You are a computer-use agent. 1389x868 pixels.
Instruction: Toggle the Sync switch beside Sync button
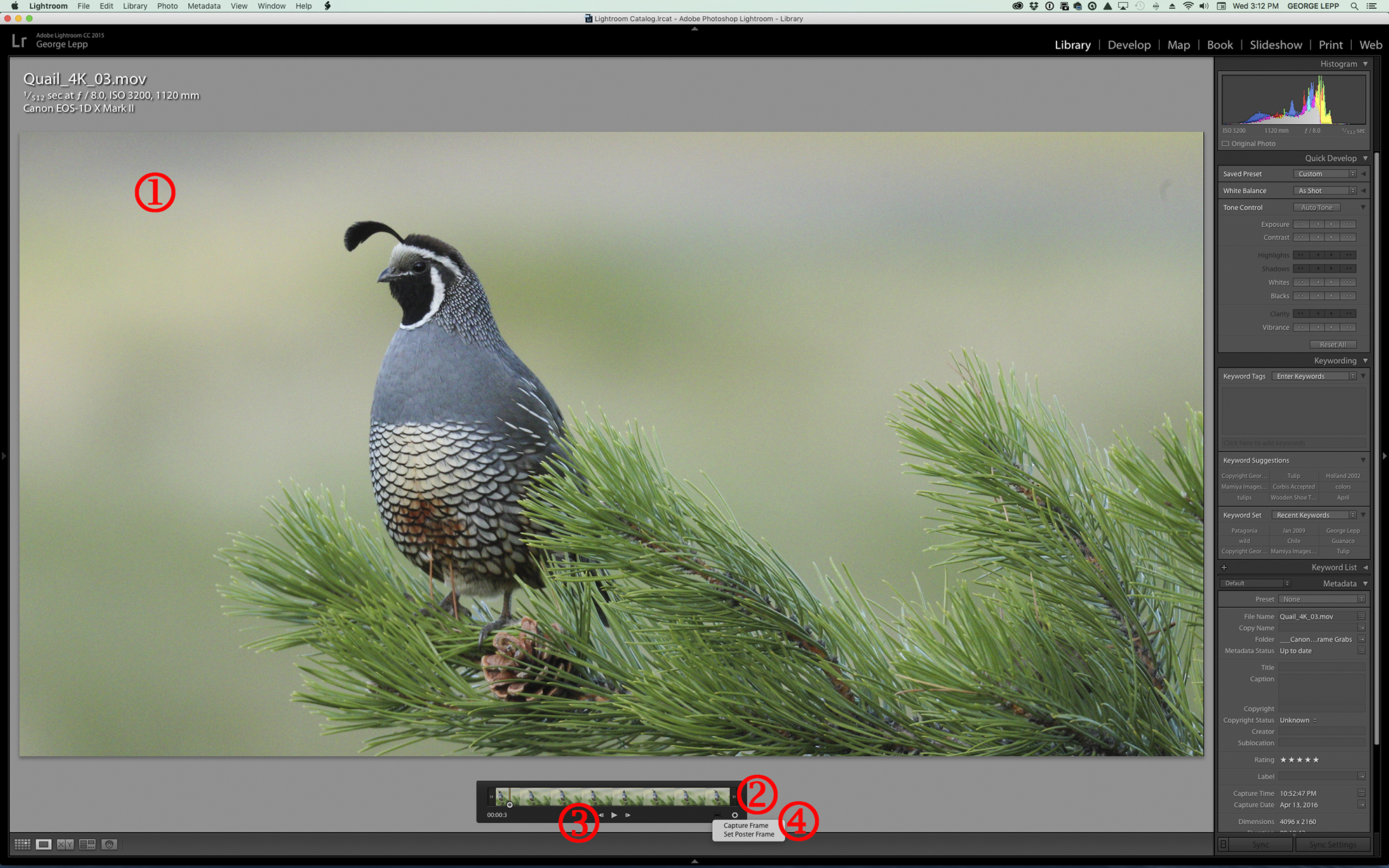(1223, 844)
